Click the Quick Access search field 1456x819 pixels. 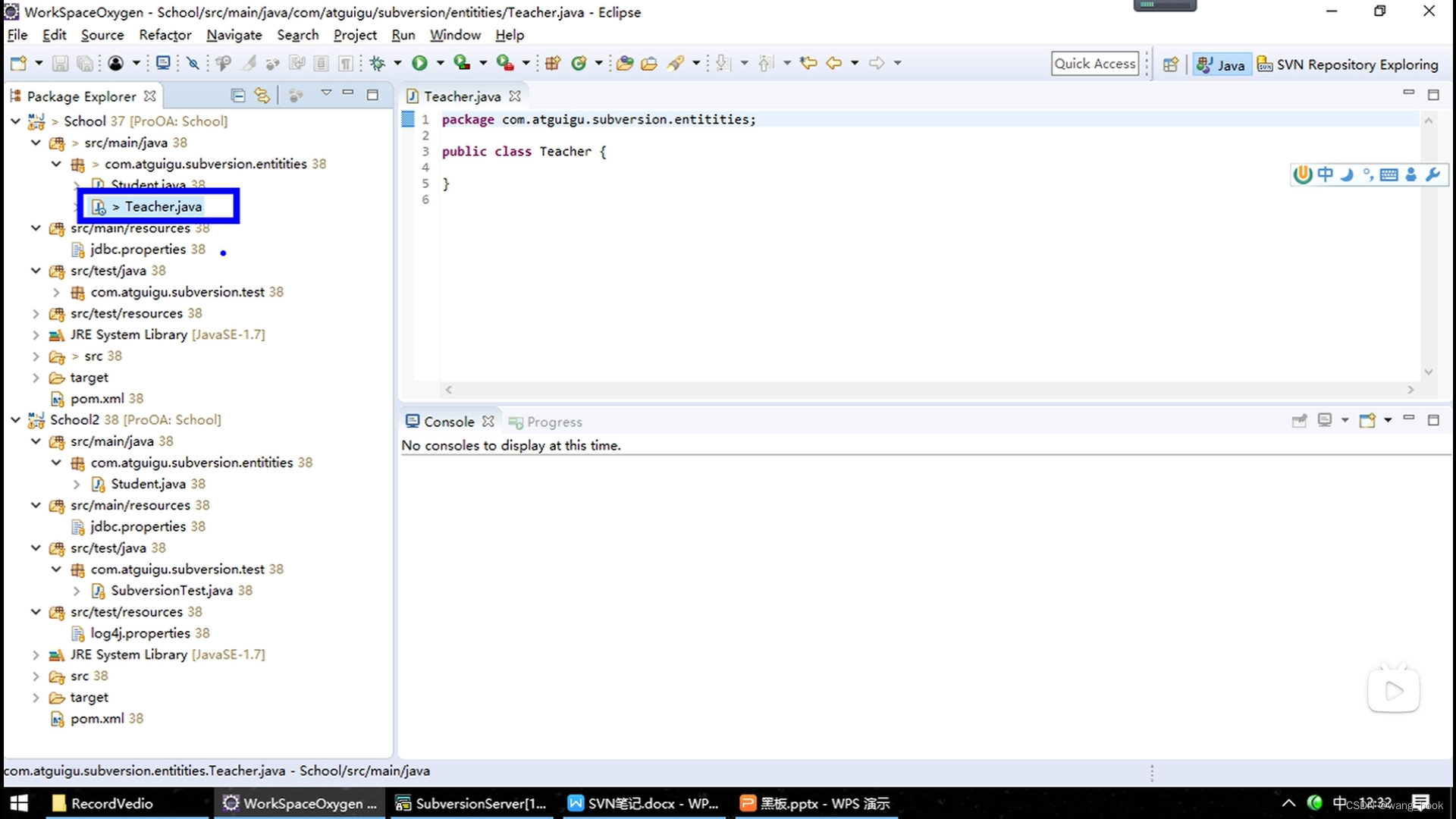click(x=1095, y=64)
